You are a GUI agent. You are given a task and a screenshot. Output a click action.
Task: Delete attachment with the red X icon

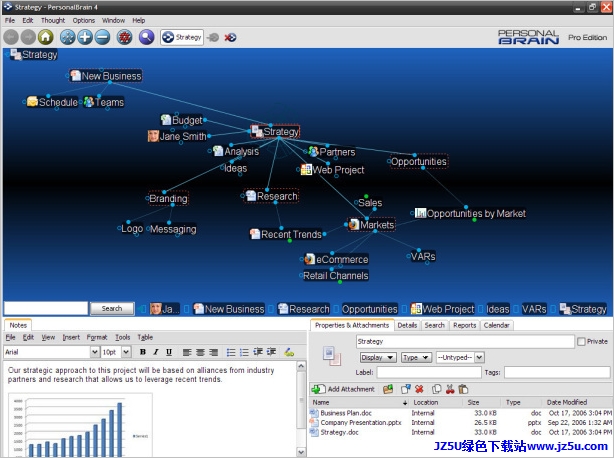[x=419, y=389]
